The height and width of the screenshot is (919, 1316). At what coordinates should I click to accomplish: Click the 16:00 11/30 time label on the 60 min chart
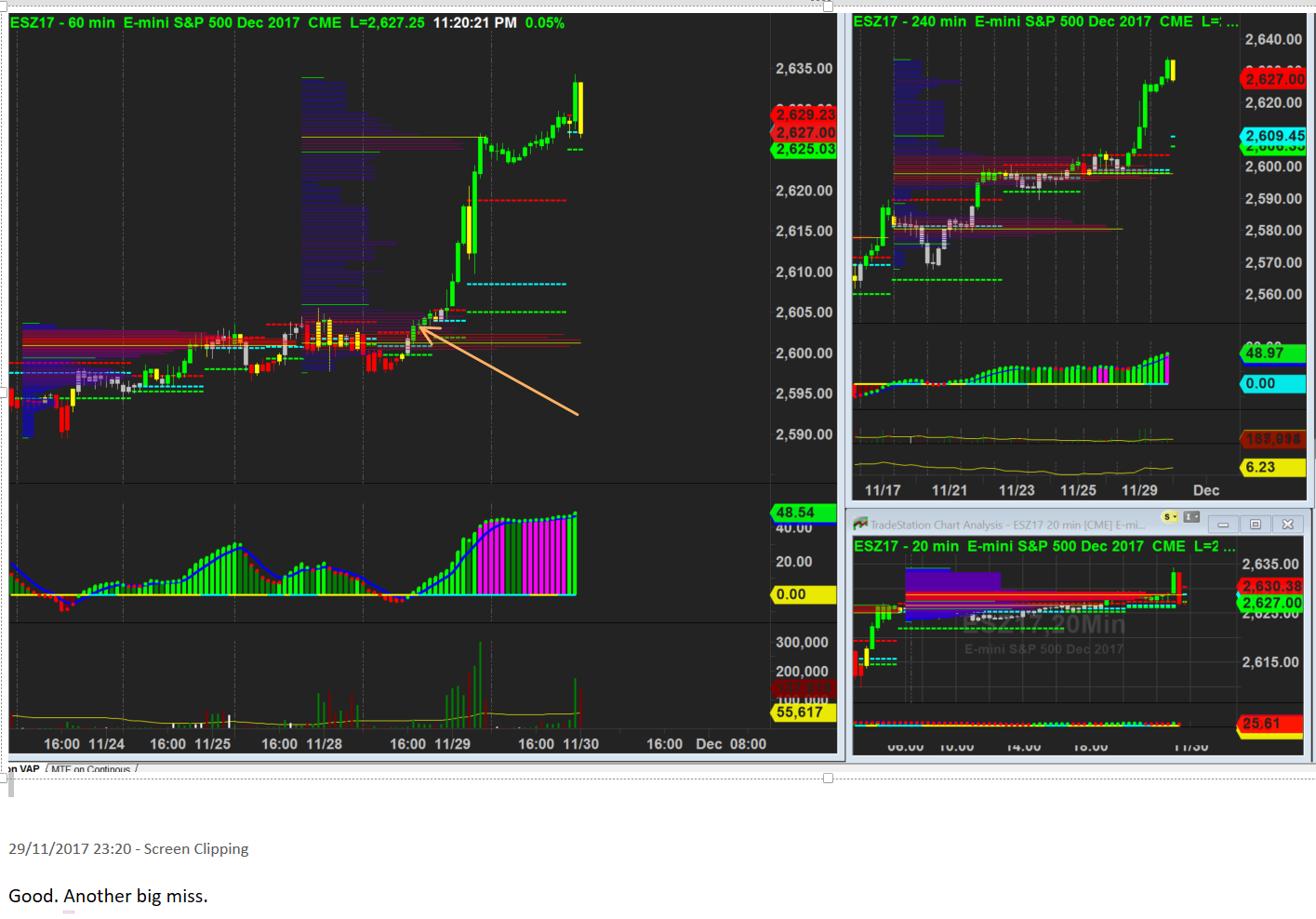(558, 744)
